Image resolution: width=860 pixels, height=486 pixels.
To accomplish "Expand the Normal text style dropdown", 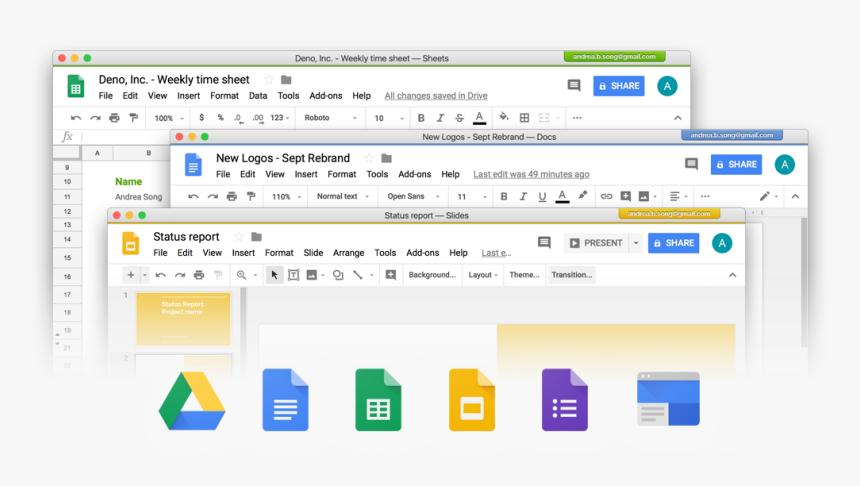I will pos(342,197).
